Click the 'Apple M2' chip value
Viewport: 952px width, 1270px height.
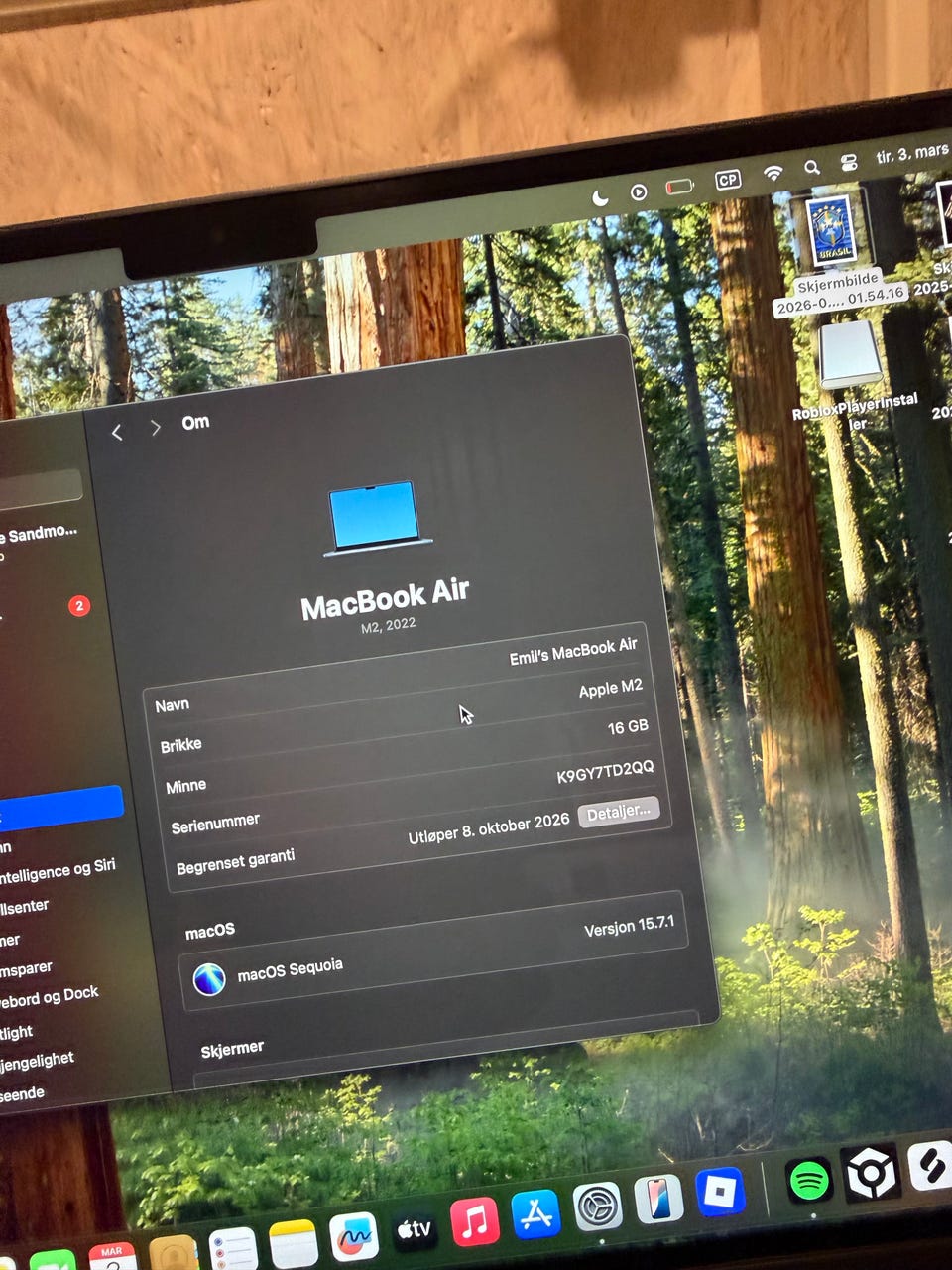click(x=611, y=689)
